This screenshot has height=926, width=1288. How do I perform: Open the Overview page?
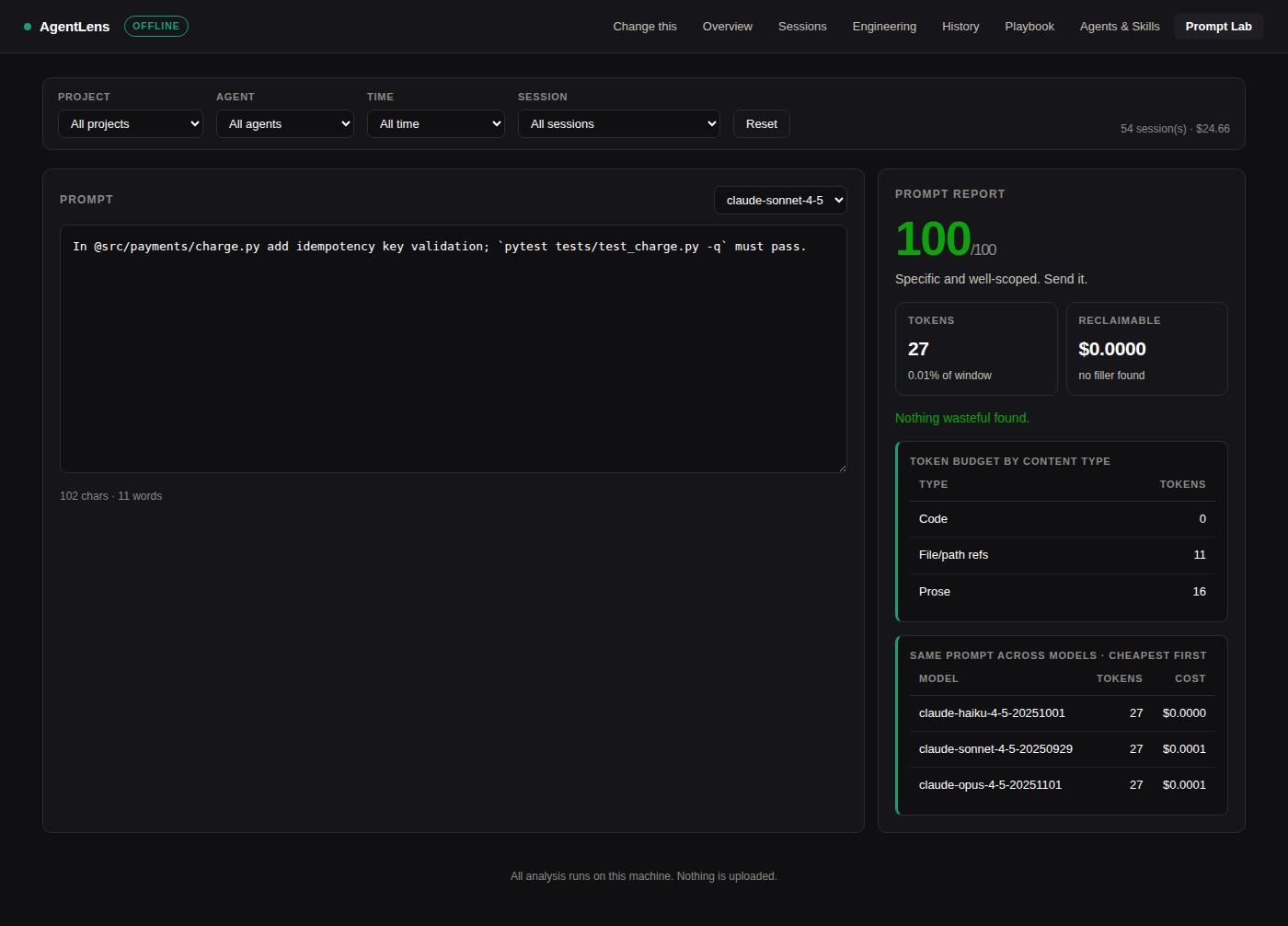[x=728, y=27]
